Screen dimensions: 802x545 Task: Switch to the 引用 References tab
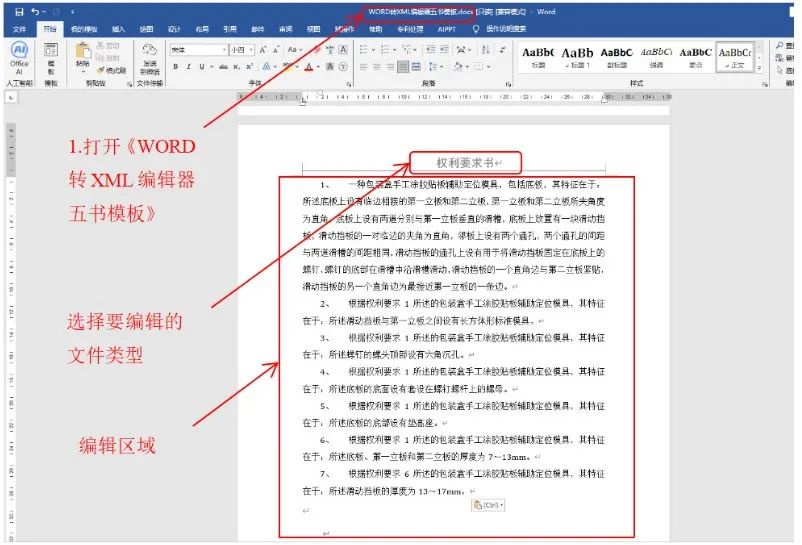coord(230,29)
